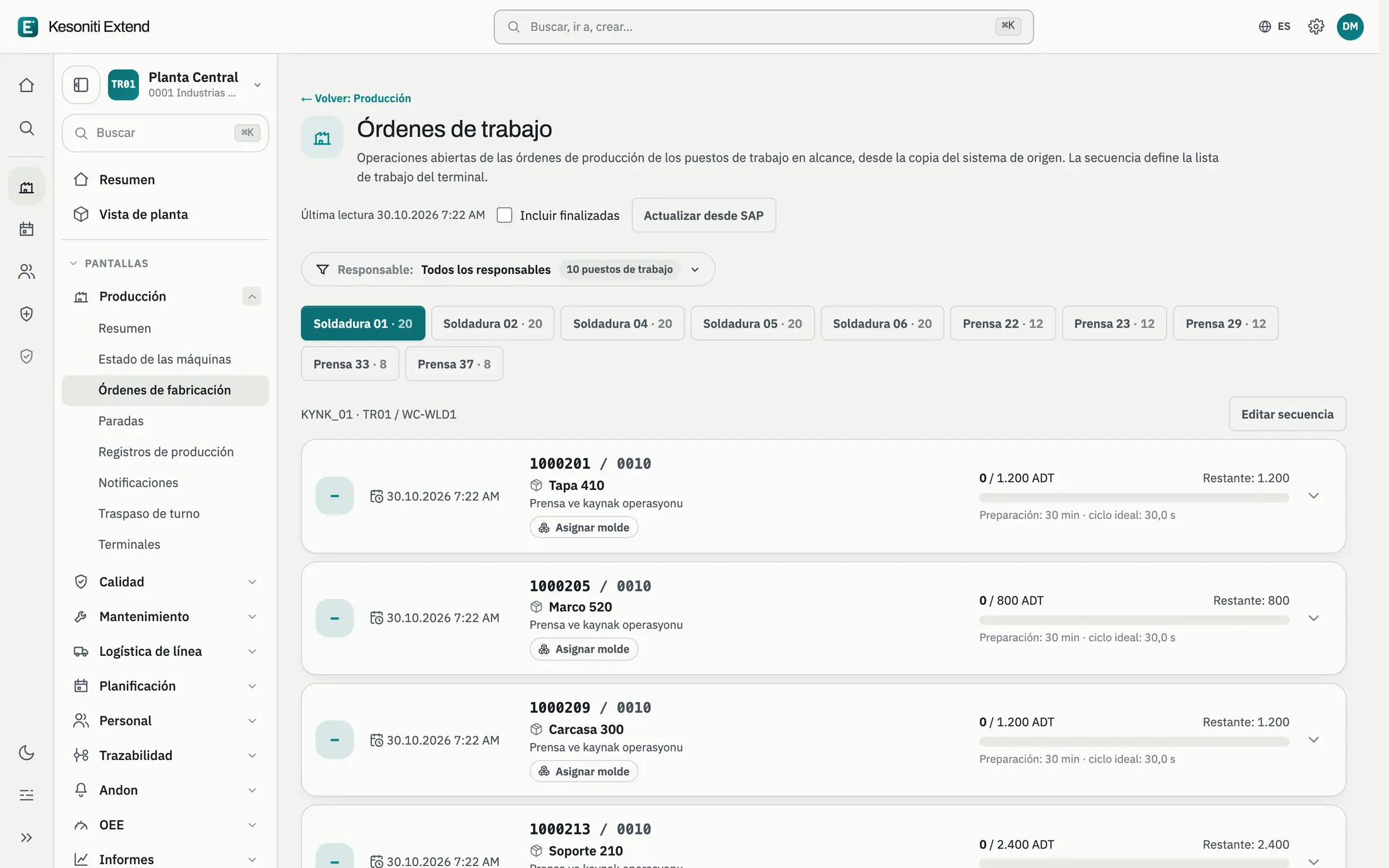
Task: Focus the sidebar Buscar field
Action: 165,133
